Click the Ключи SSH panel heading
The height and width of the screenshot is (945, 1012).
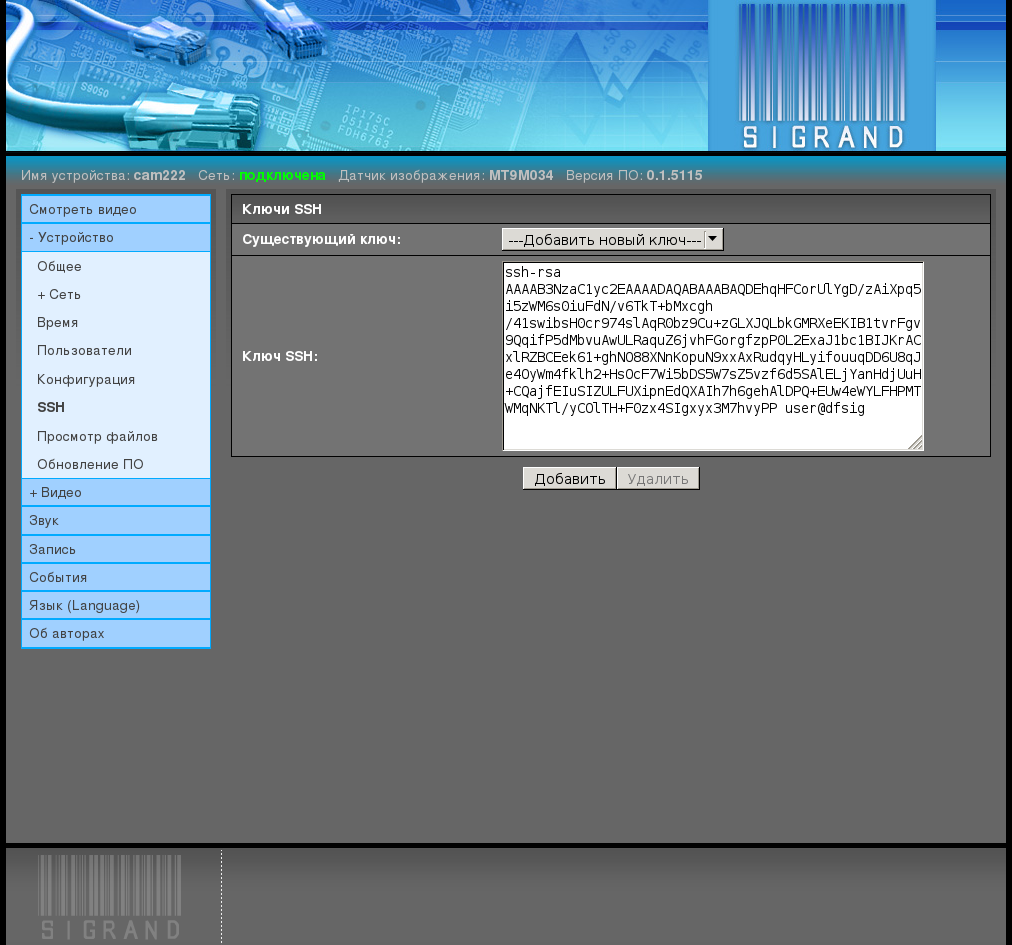click(282, 209)
